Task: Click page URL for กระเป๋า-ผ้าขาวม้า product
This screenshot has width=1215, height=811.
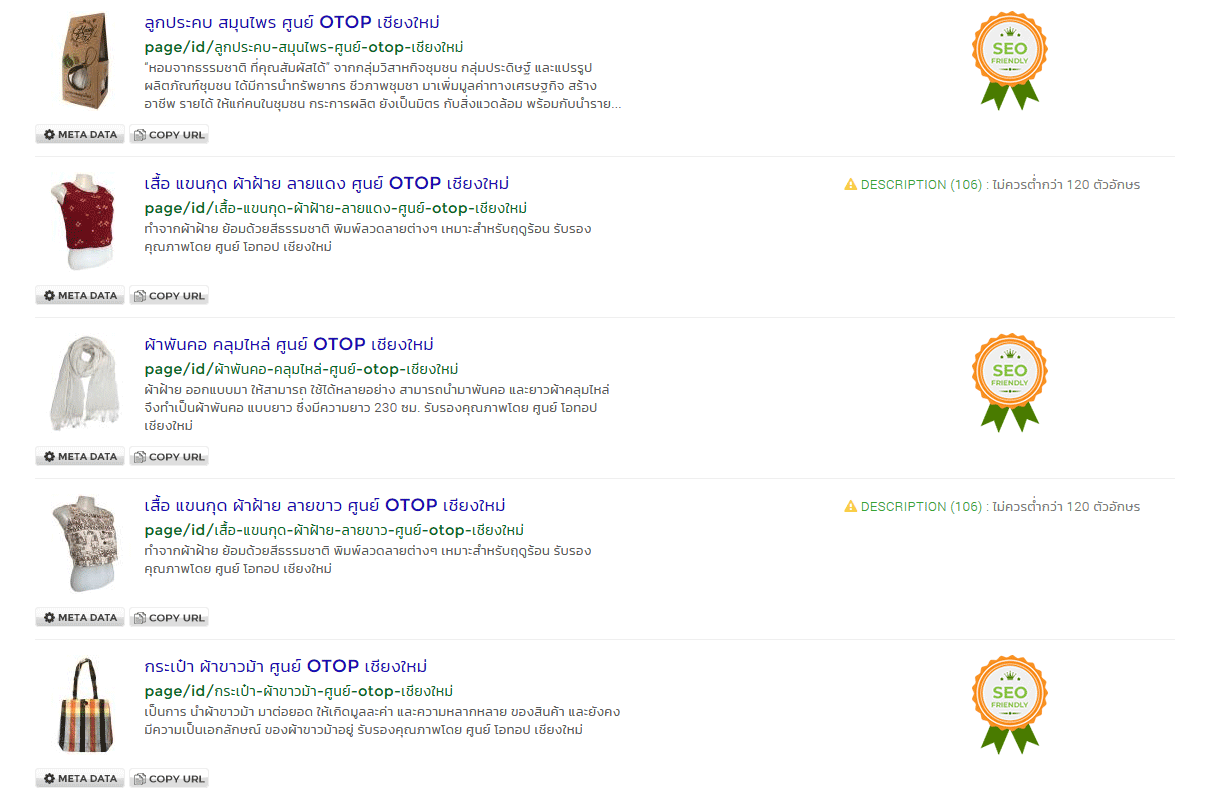Action: pos(298,691)
